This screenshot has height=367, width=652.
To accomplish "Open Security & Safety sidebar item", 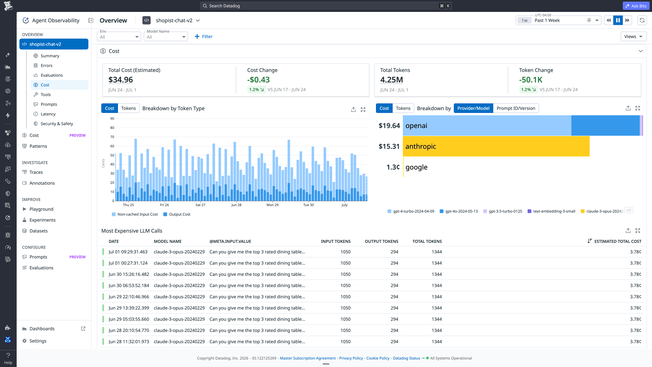I will tap(57, 123).
